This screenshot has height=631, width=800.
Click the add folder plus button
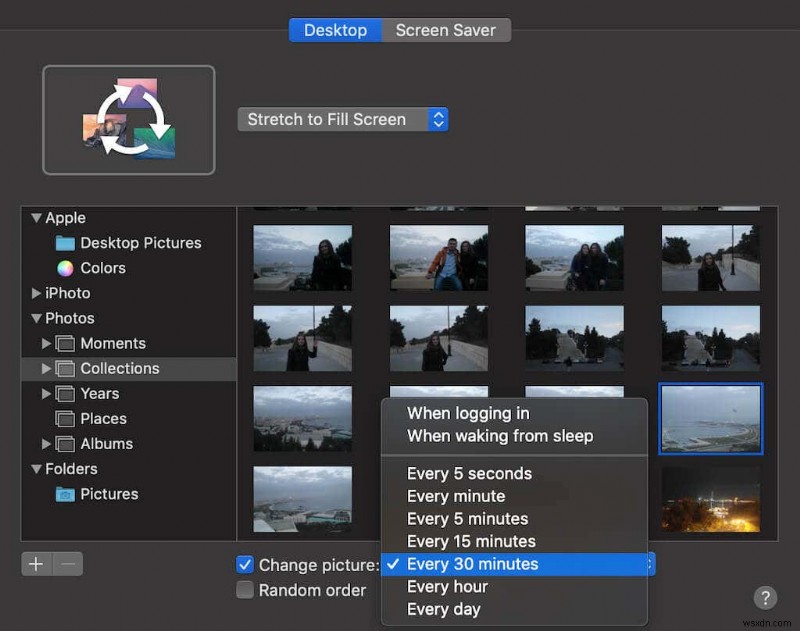[x=36, y=564]
